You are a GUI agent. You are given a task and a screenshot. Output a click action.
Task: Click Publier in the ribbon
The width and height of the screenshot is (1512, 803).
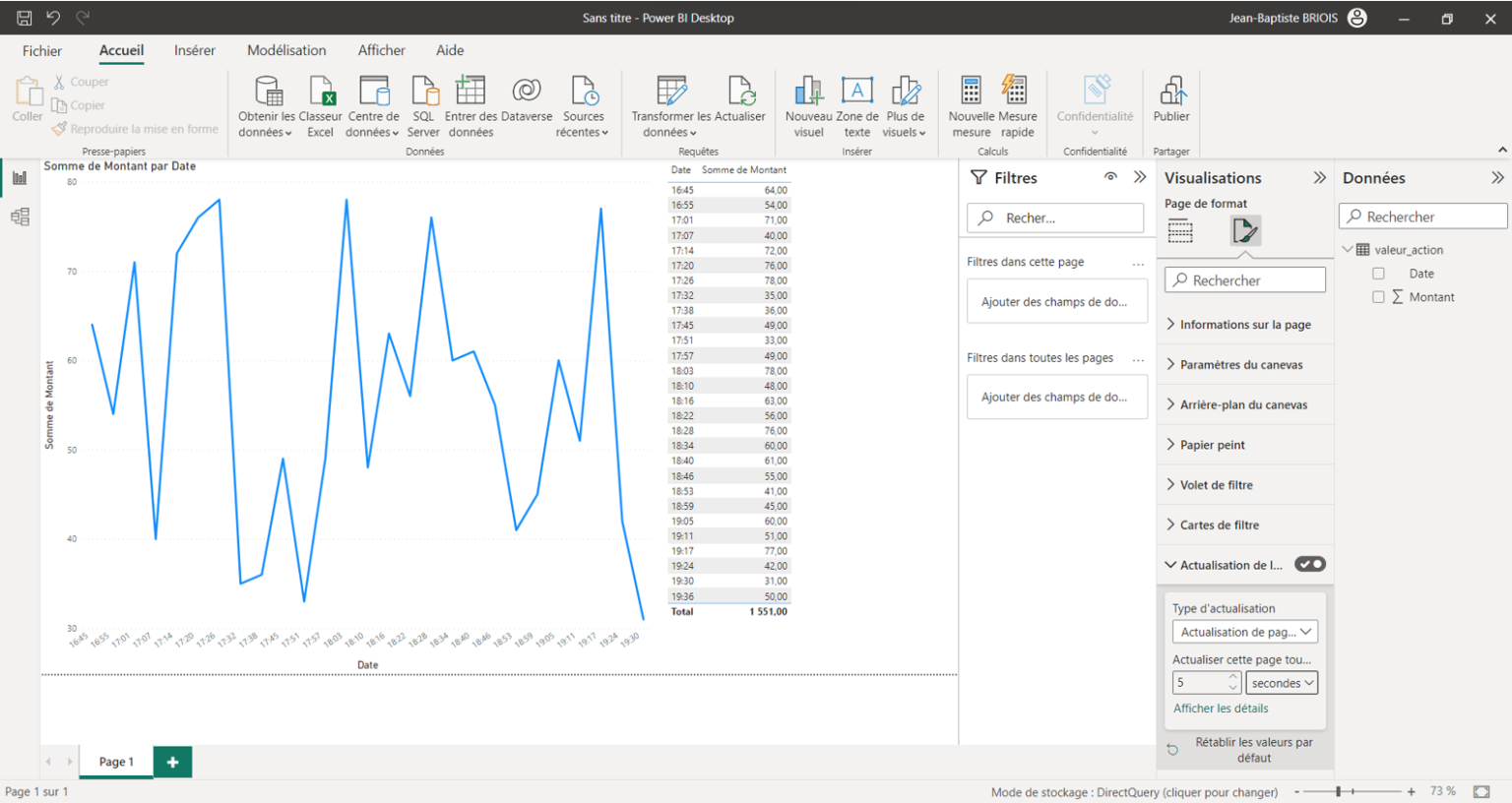pyautogui.click(x=1171, y=100)
